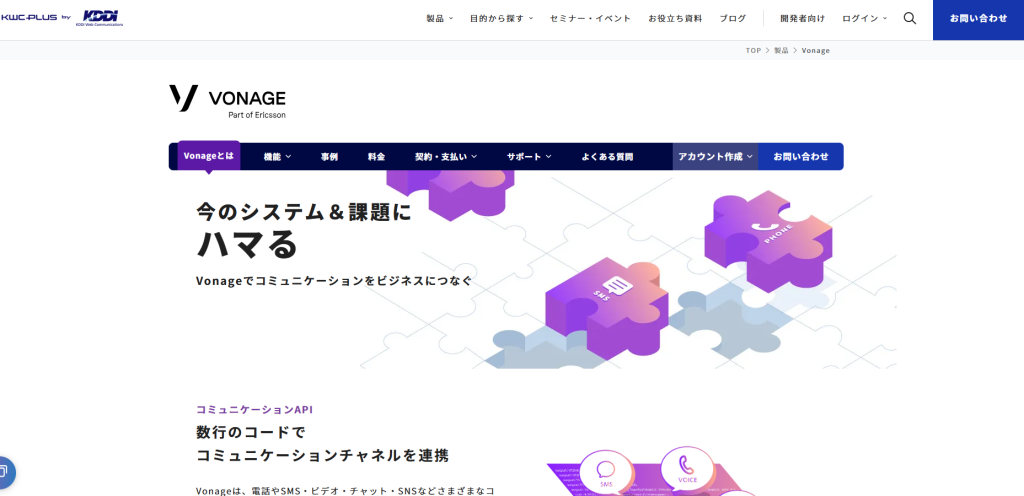This screenshot has height=496, width=1024.
Task: Click the SMS speech bubble circle icon
Action: point(606,473)
